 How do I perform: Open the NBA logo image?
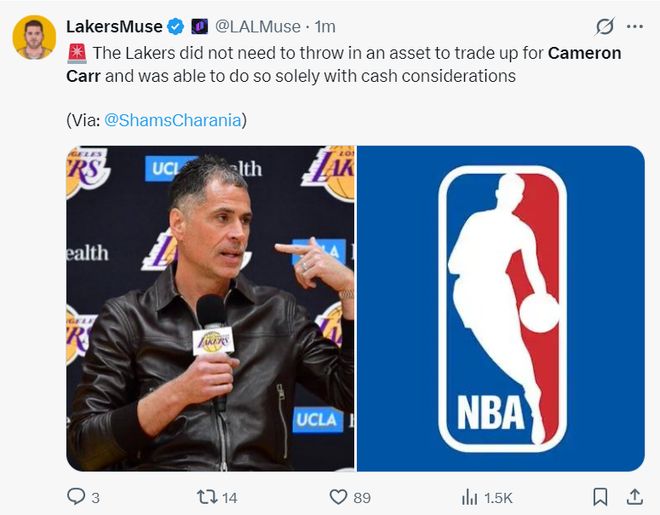click(501, 308)
